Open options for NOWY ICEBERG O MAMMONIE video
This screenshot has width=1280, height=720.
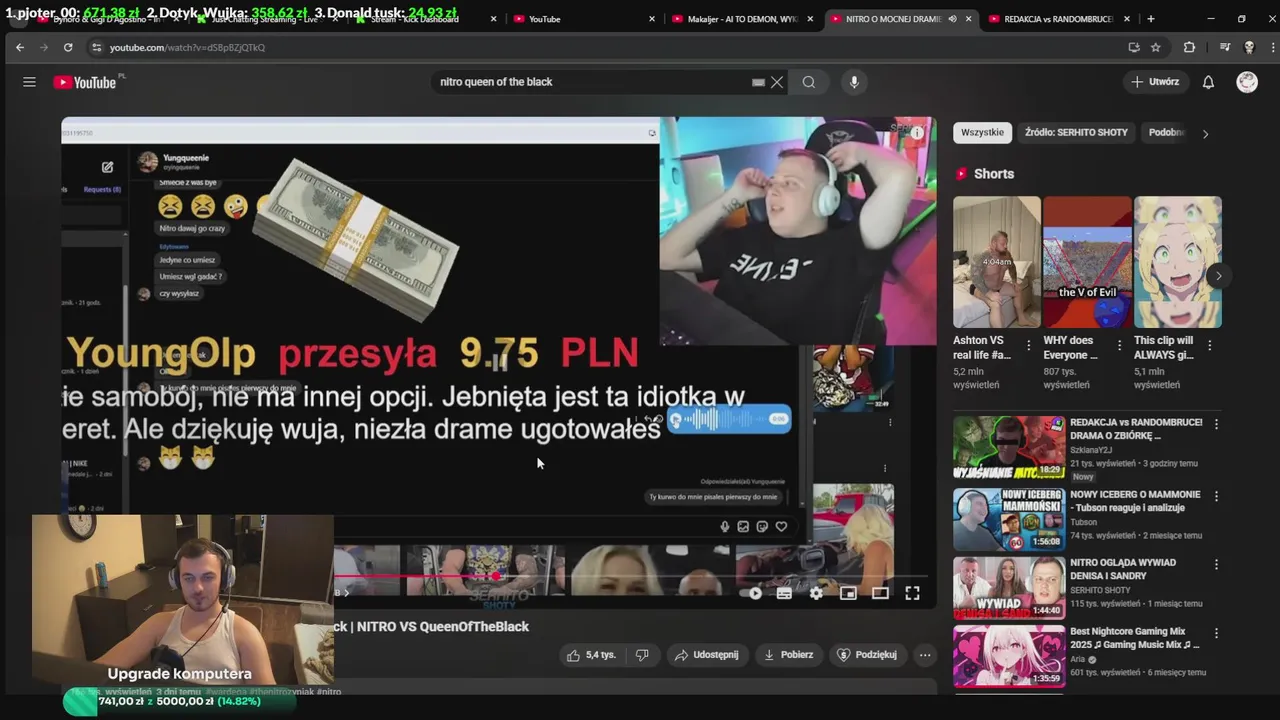point(1216,496)
